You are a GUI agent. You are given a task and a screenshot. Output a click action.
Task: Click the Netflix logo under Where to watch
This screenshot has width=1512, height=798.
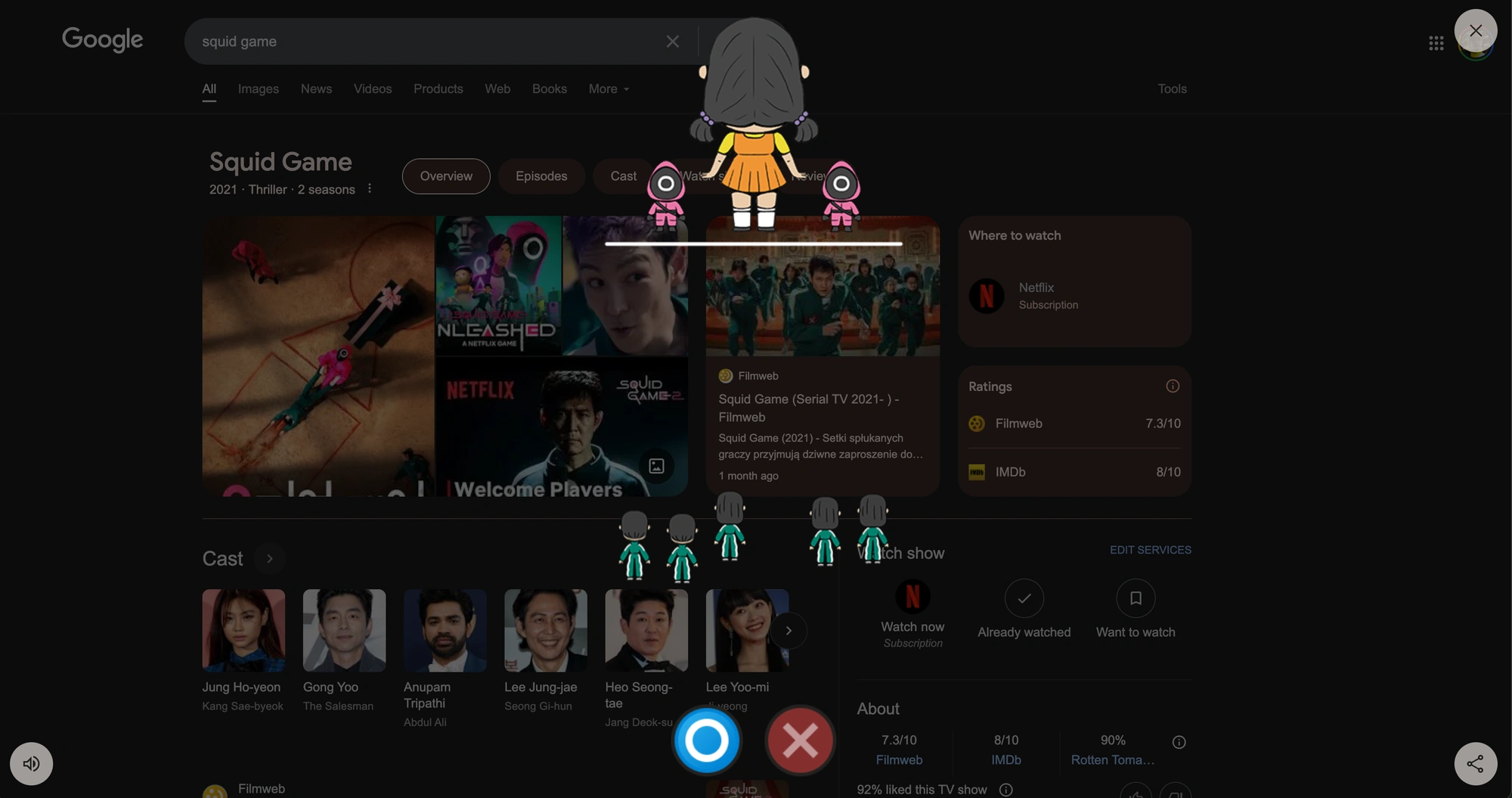(987, 296)
